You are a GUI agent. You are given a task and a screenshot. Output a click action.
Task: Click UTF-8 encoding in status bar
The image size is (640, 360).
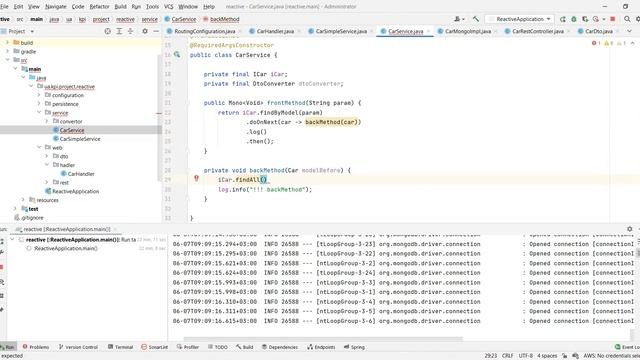[x=525, y=356]
